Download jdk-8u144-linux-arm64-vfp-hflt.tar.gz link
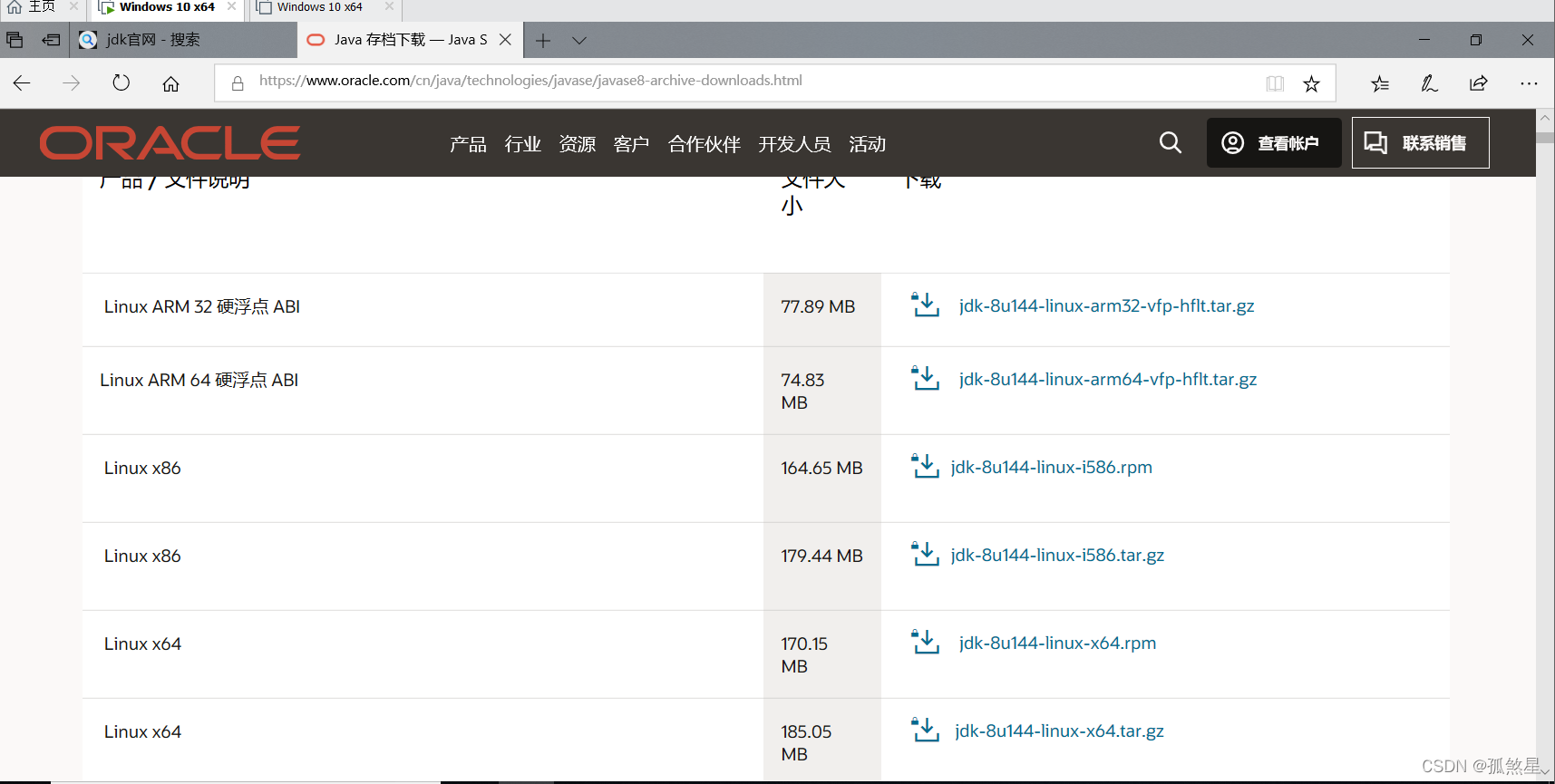Image resolution: width=1555 pixels, height=784 pixels. click(x=1107, y=379)
